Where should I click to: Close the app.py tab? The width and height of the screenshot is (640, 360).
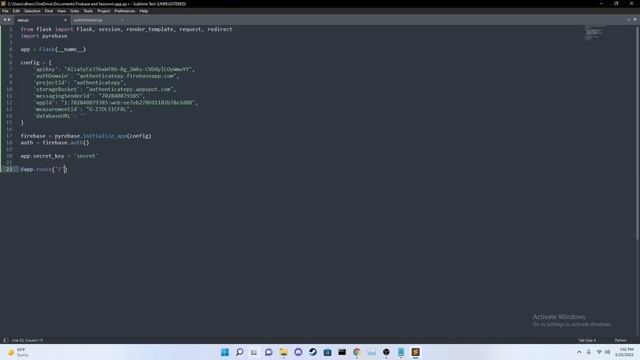[x=65, y=20]
